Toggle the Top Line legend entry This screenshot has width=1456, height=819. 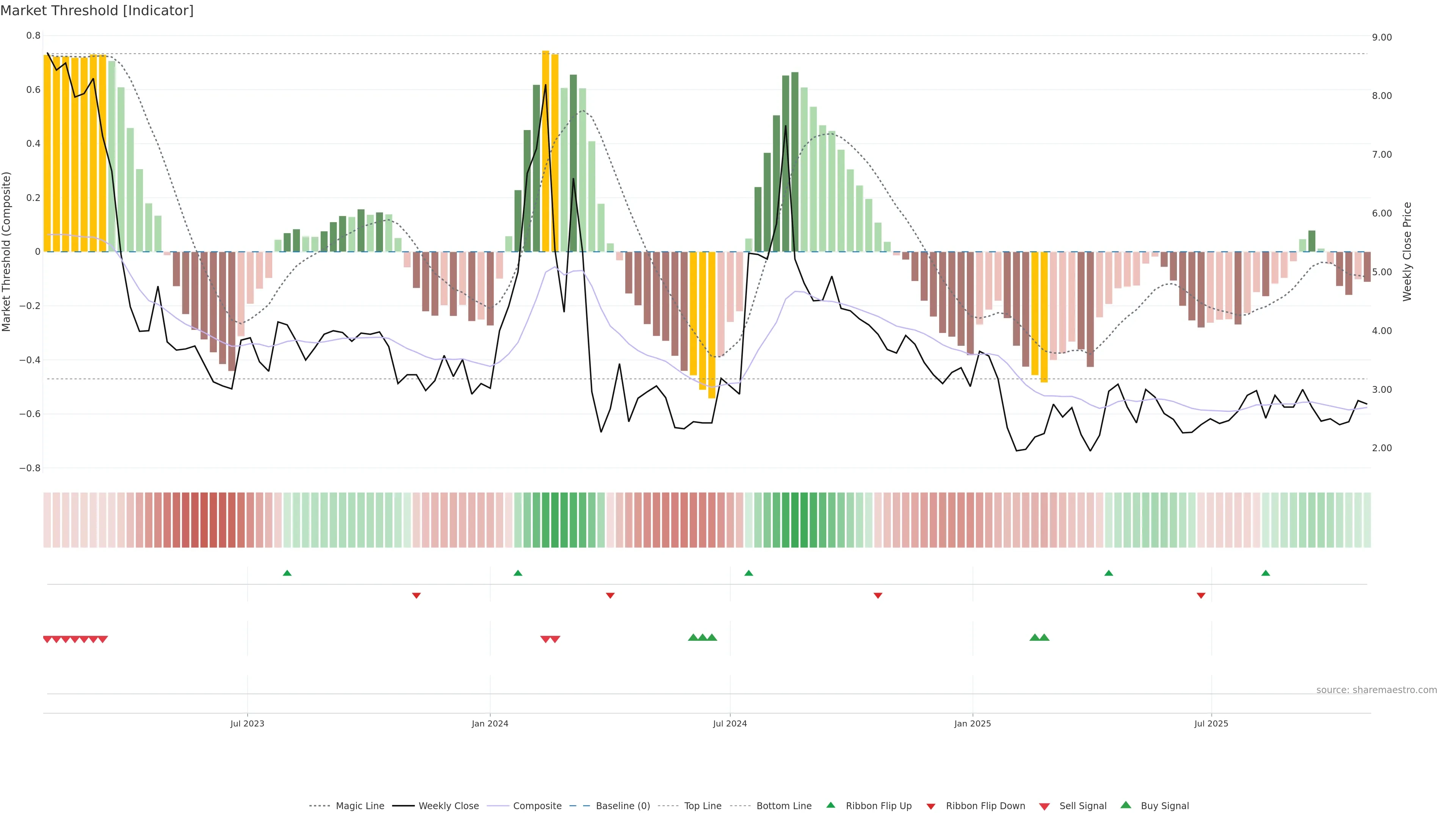click(x=703, y=806)
